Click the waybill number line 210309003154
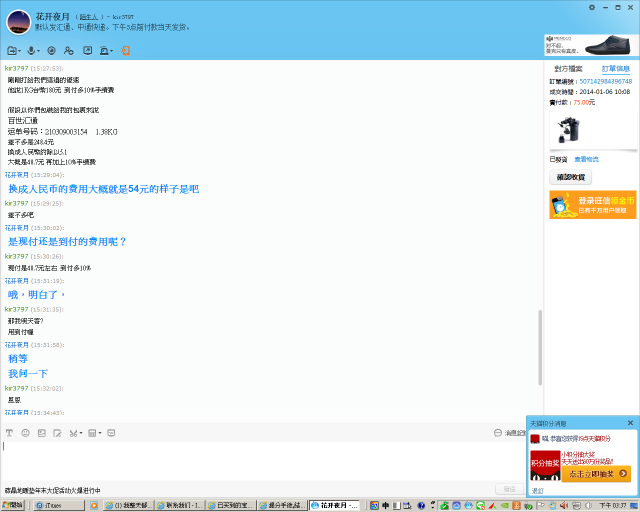Screen dimensions: 640x512 pos(62,132)
